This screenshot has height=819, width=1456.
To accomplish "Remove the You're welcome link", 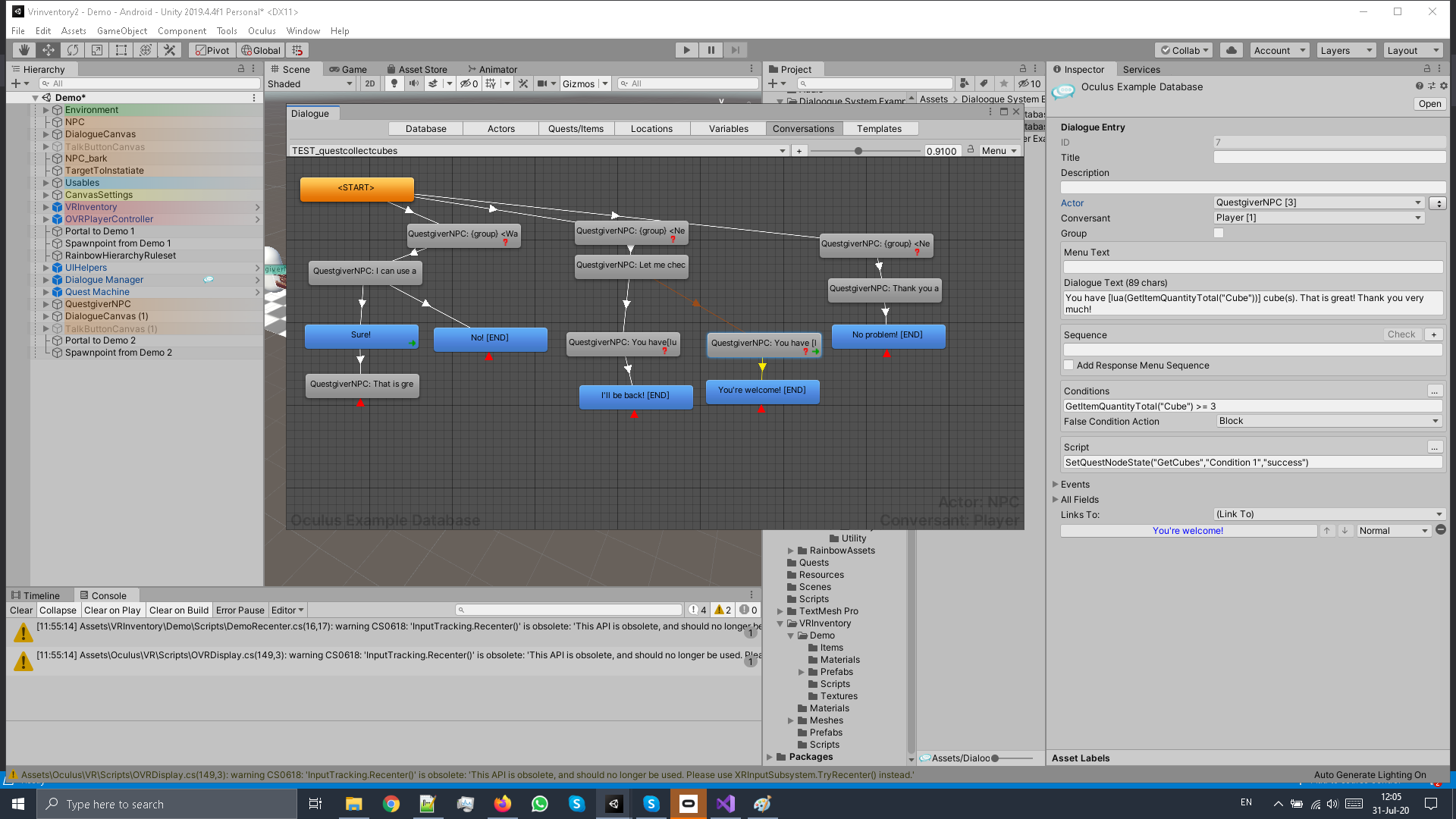I will (x=1441, y=530).
